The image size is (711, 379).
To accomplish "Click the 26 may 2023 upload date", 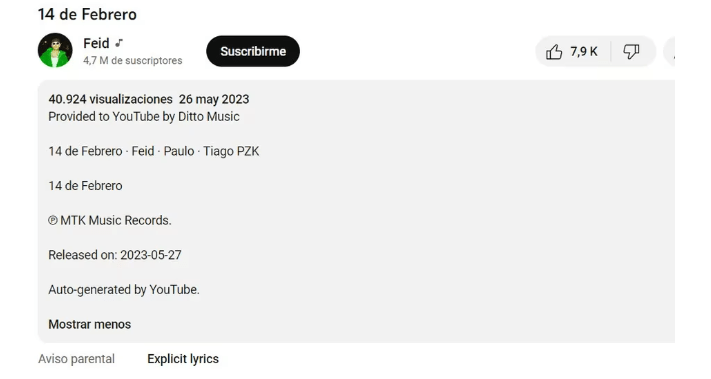I will (214, 99).
